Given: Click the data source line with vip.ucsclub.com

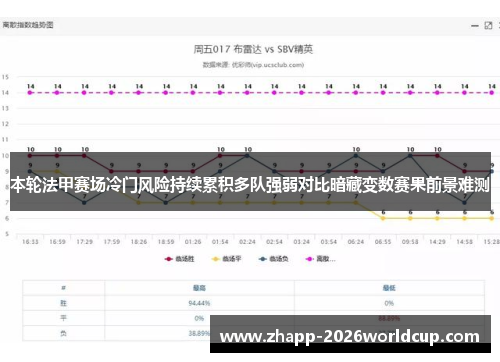Looking at the screenshot, I should click(x=253, y=65).
